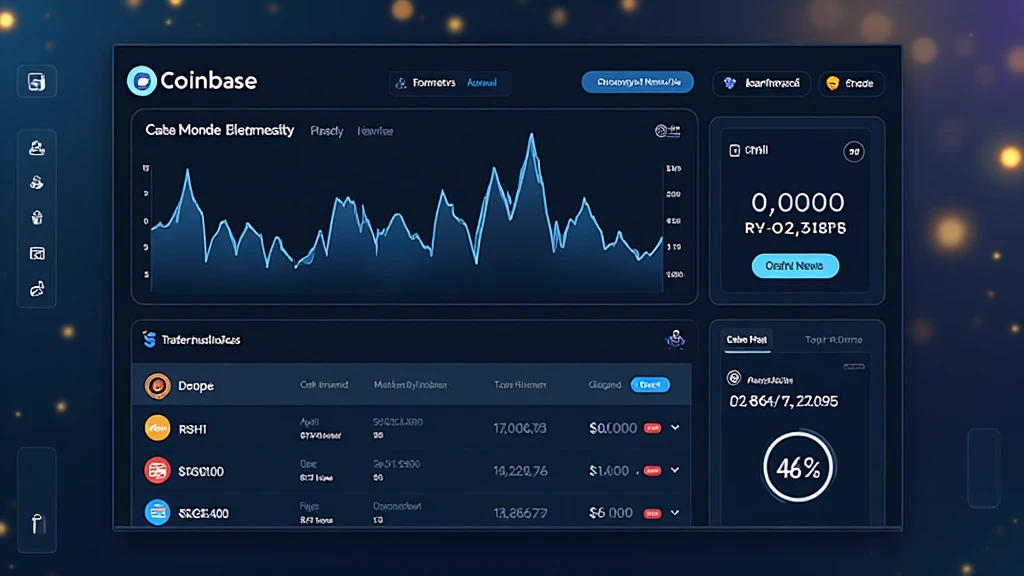This screenshot has width=1024, height=576.
Task: Click the blue pill button in top header
Action: 637,83
